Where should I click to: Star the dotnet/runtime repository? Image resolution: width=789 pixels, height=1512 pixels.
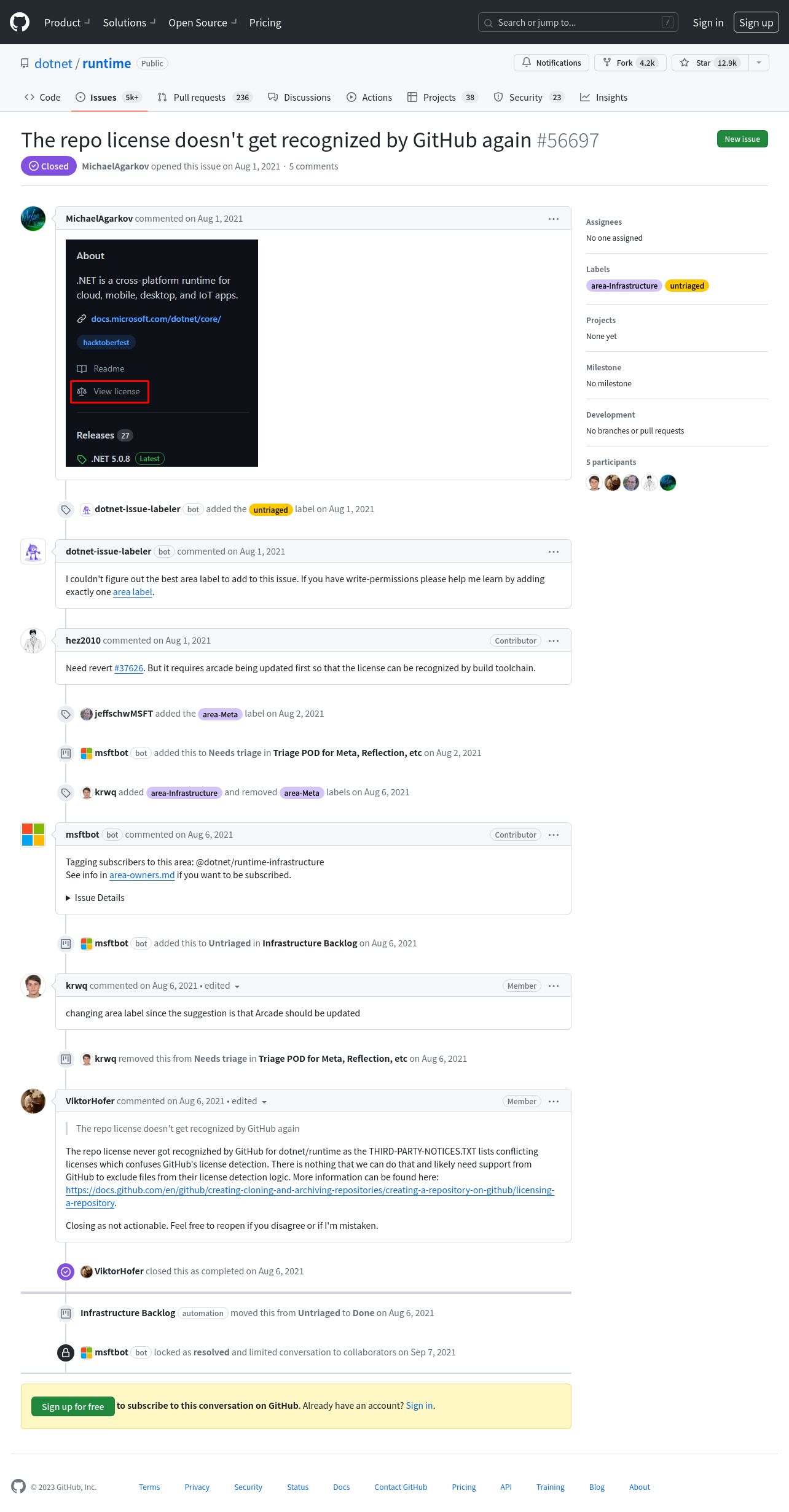[x=710, y=63]
